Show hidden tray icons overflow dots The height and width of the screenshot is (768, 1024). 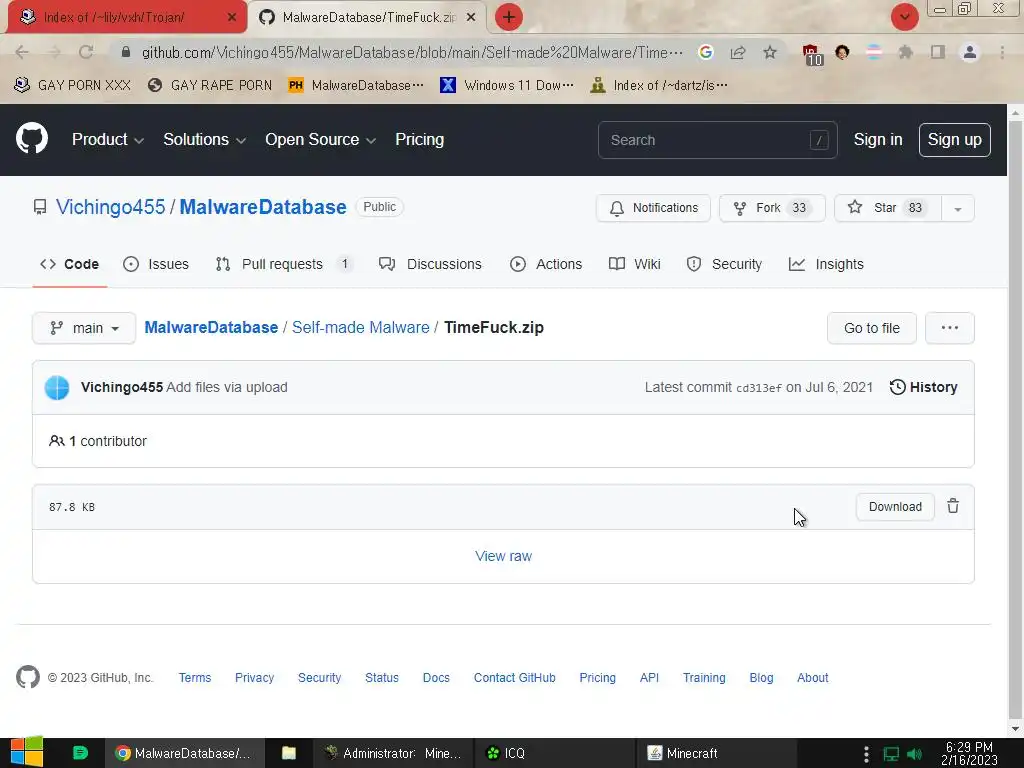[866, 754]
